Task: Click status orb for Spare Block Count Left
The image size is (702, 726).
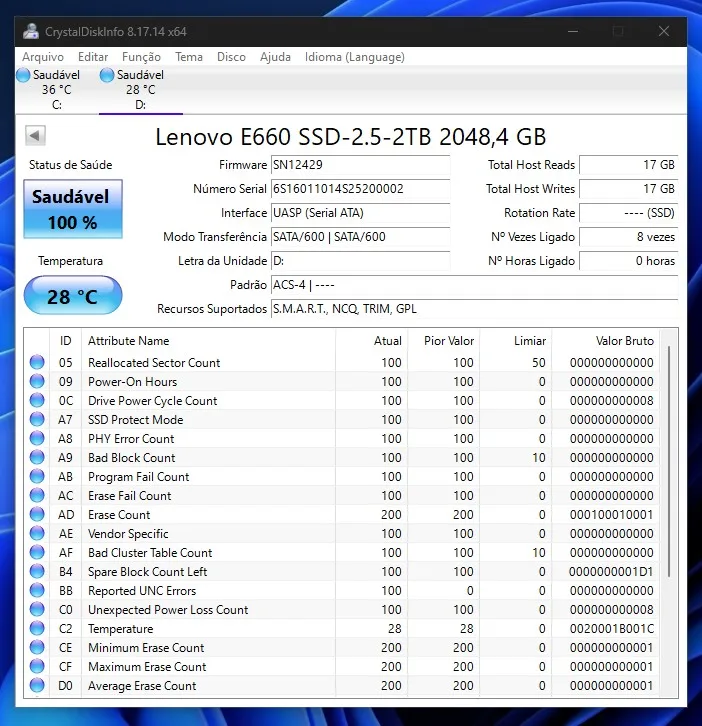Action: tap(37, 571)
